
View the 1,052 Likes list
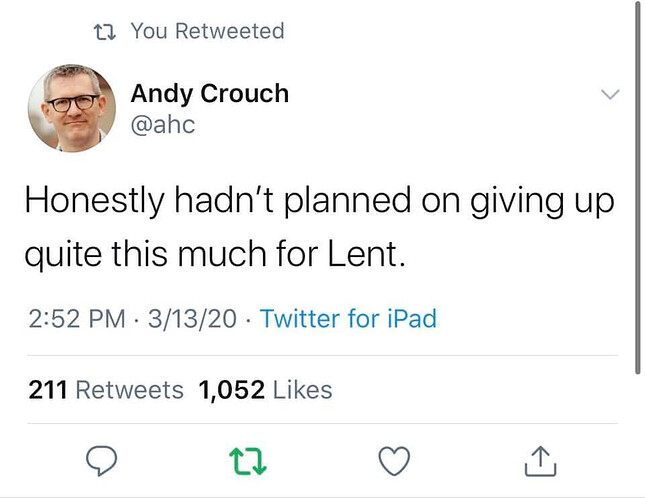(x=265, y=390)
